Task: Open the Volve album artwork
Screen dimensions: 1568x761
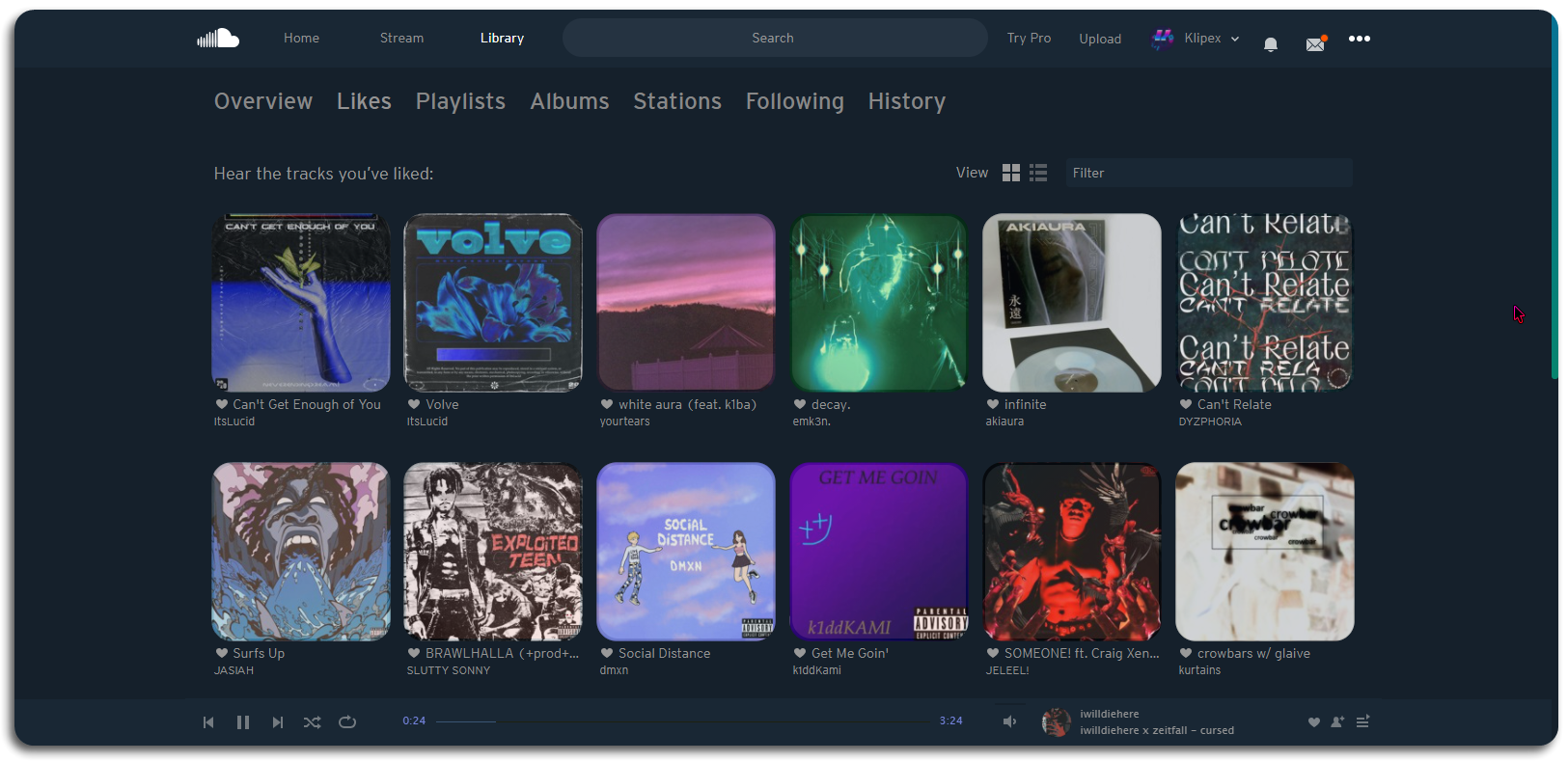Action: click(493, 303)
